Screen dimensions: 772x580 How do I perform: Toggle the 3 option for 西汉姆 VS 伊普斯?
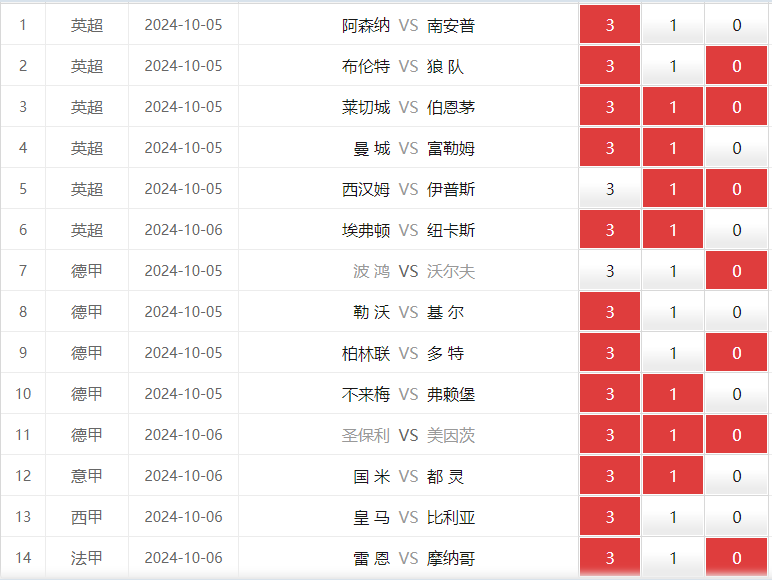610,189
